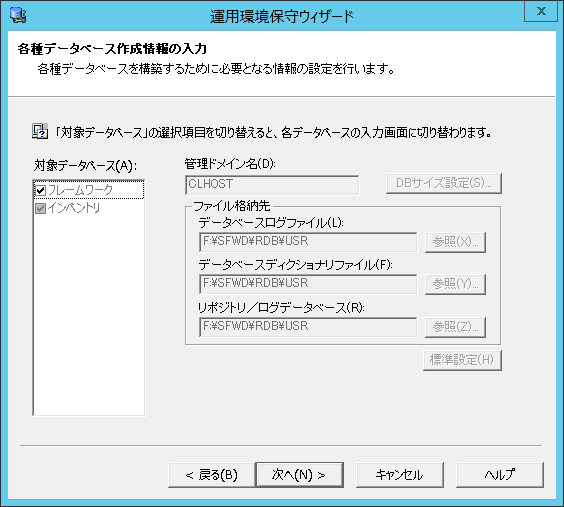Open DBサイズ設定(S)... button
This screenshot has height=507, width=564.
pos(444,183)
